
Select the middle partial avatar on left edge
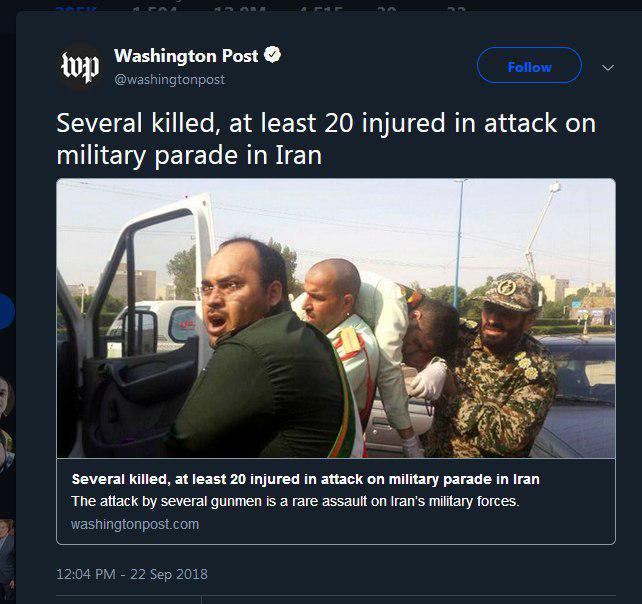tap(5, 450)
